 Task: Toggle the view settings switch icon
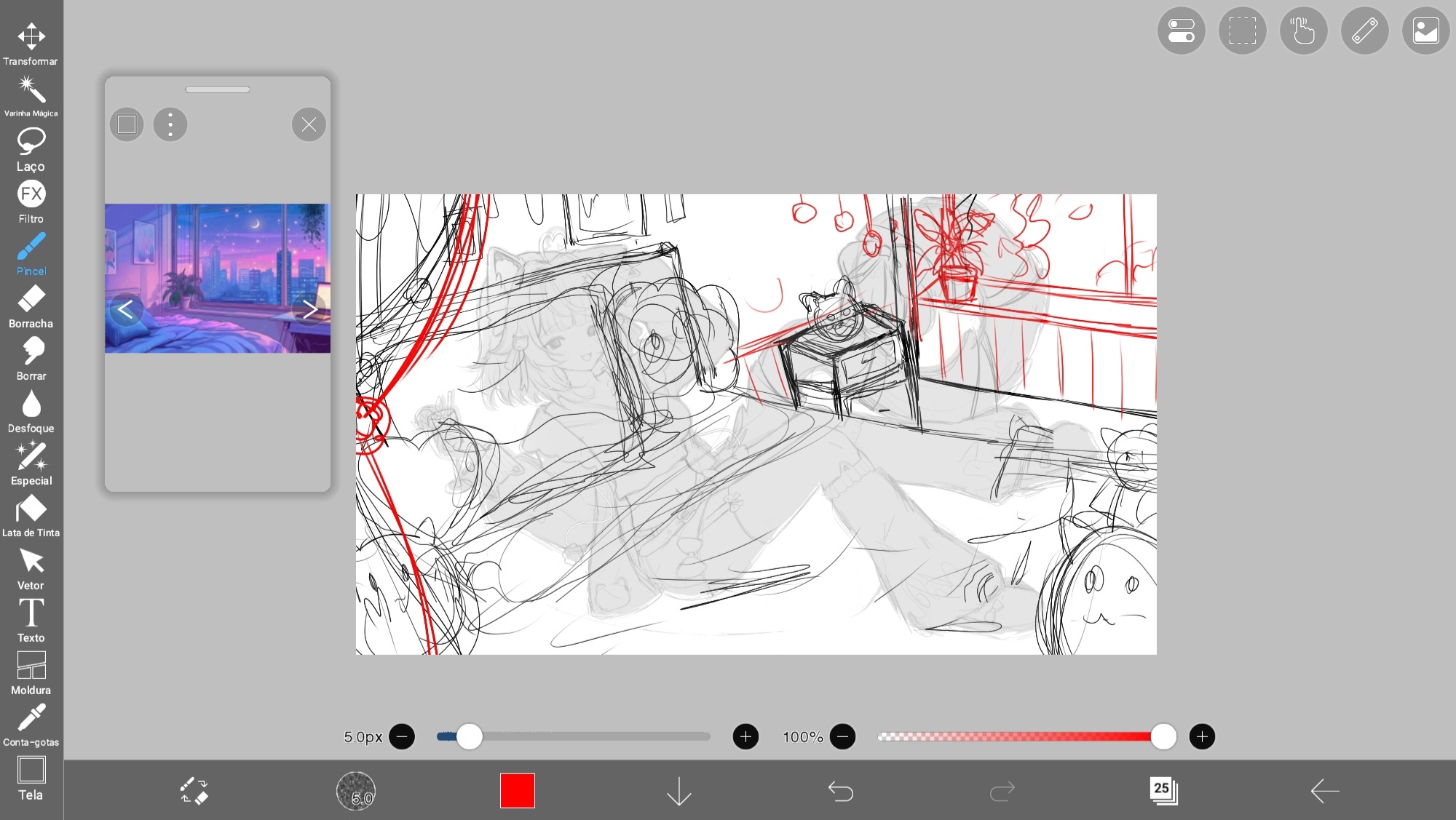pyautogui.click(x=1181, y=31)
